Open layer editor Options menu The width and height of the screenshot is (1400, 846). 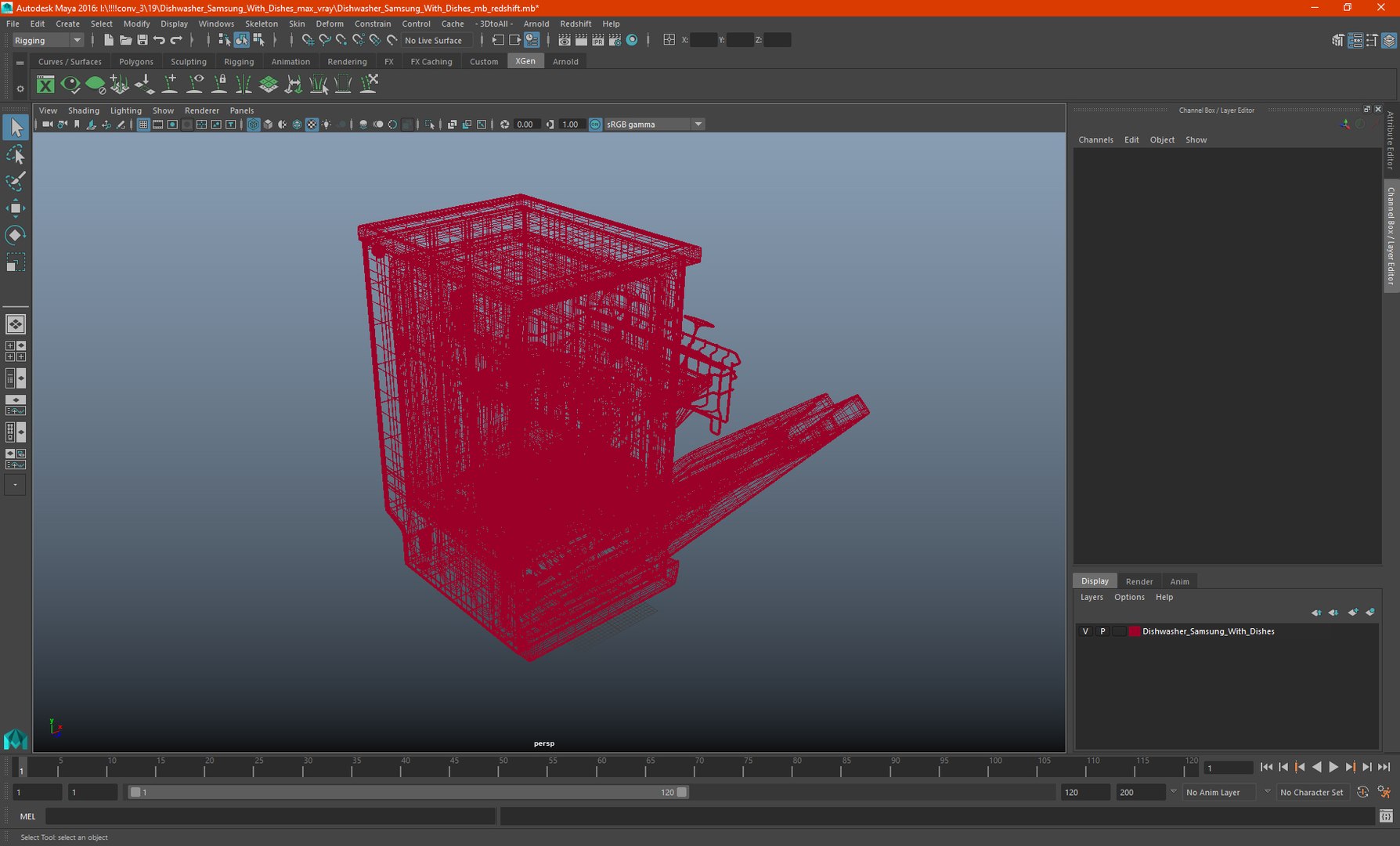[1129, 597]
